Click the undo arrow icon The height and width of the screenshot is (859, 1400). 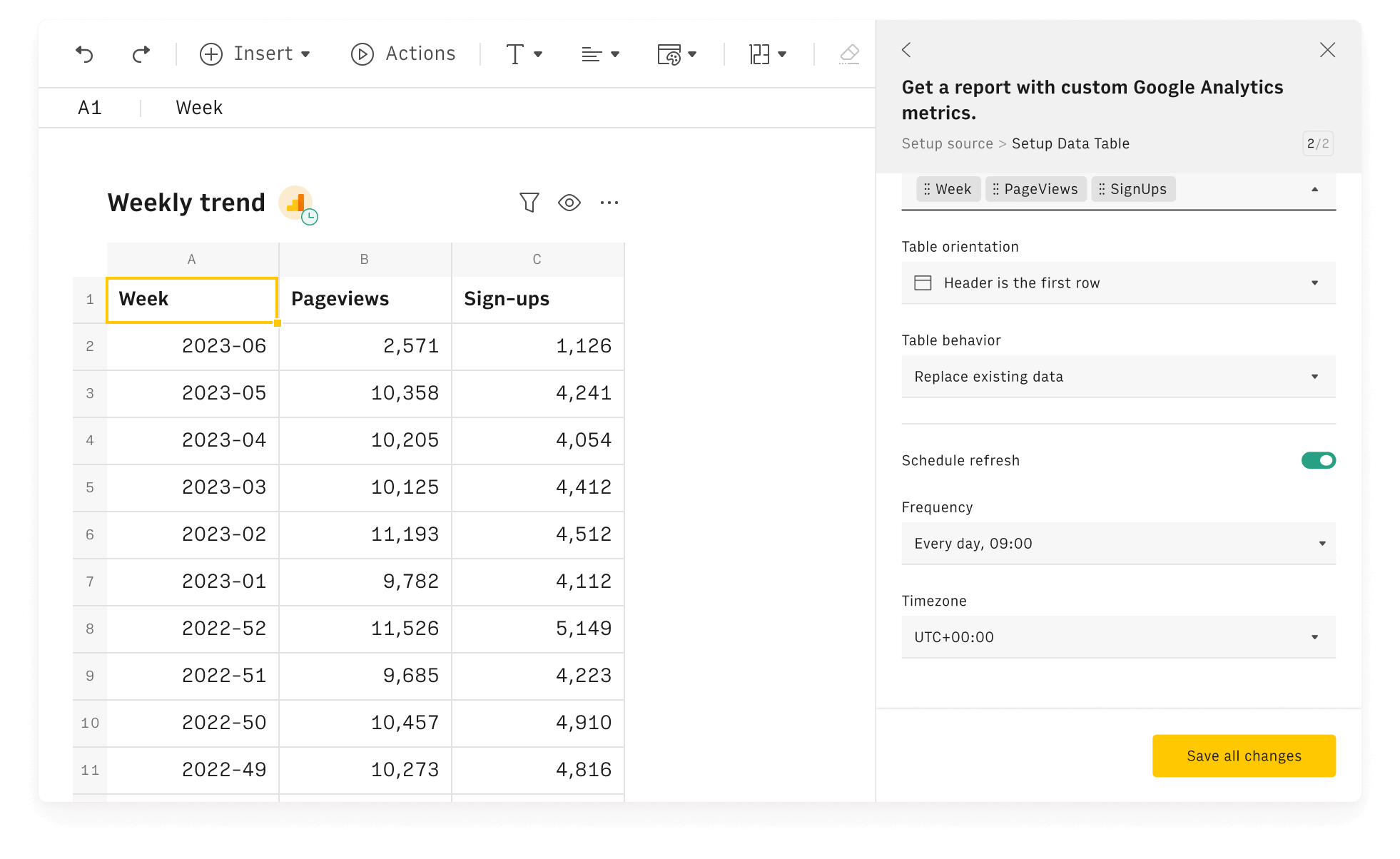(x=84, y=54)
